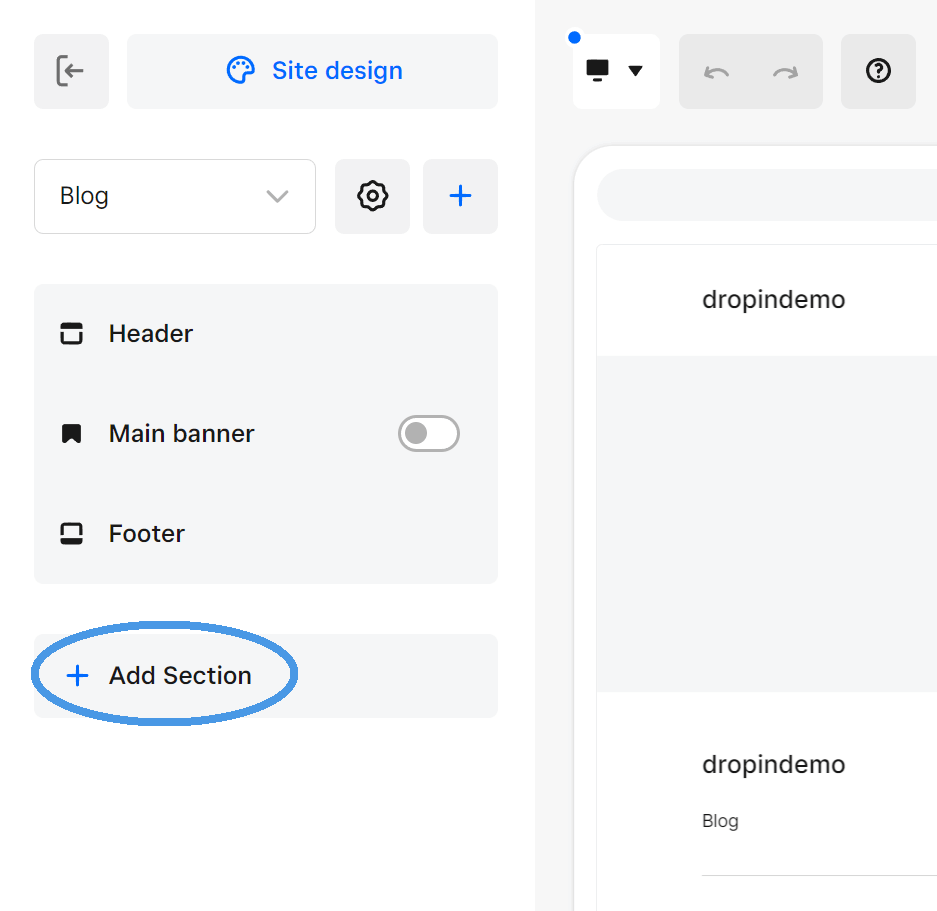937x911 pixels.
Task: Click the plus icon to add a page
Action: pyautogui.click(x=460, y=196)
